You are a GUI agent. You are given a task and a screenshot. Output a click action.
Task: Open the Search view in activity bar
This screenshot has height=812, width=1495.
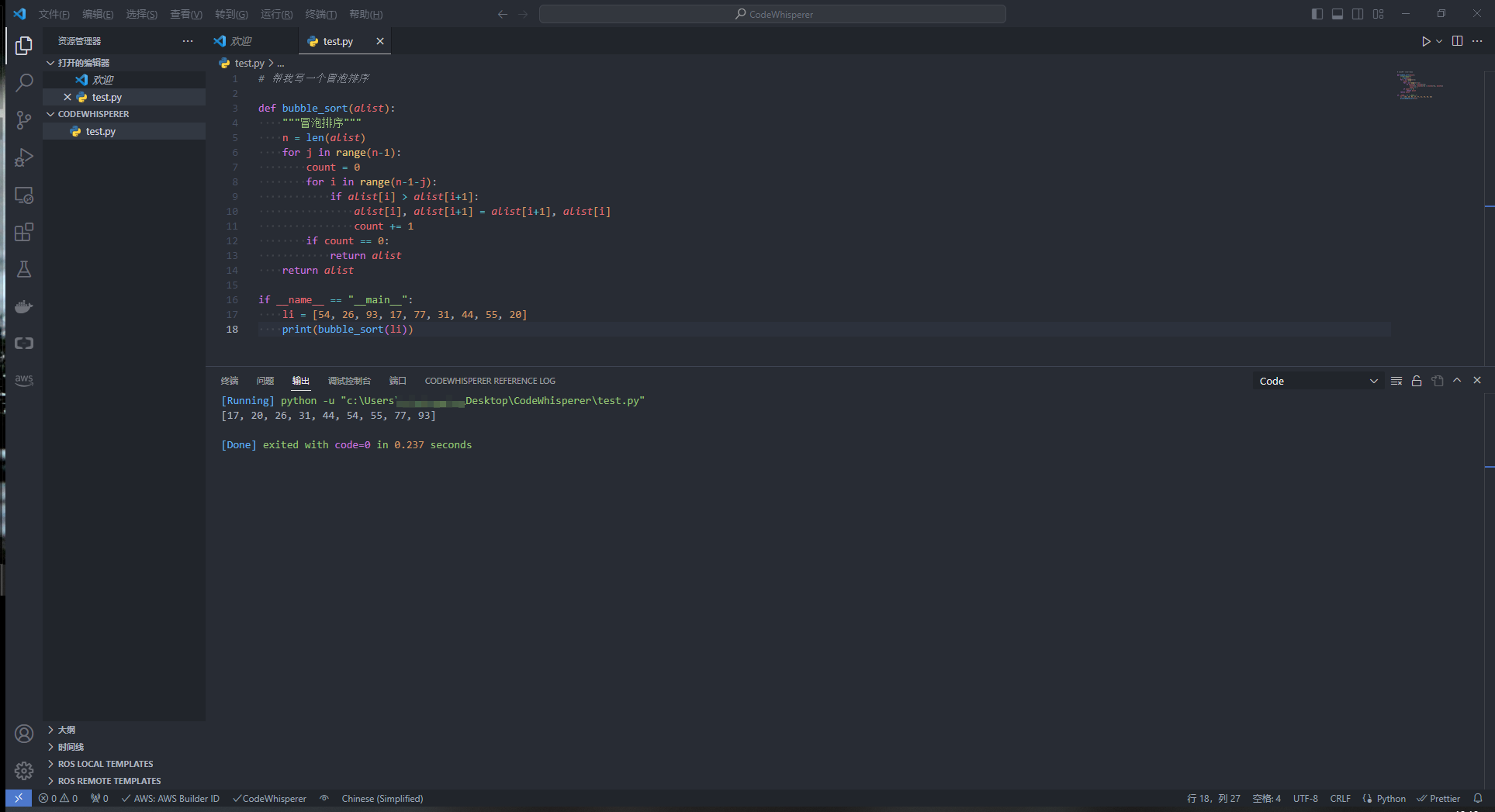point(24,83)
